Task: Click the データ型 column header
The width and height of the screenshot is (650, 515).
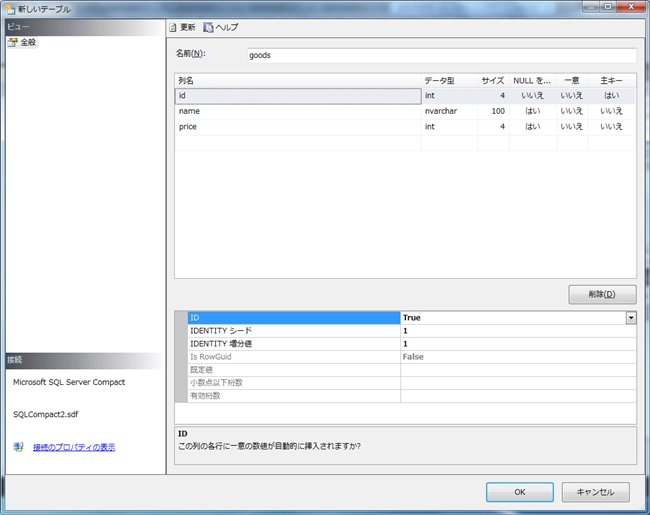Action: (449, 81)
